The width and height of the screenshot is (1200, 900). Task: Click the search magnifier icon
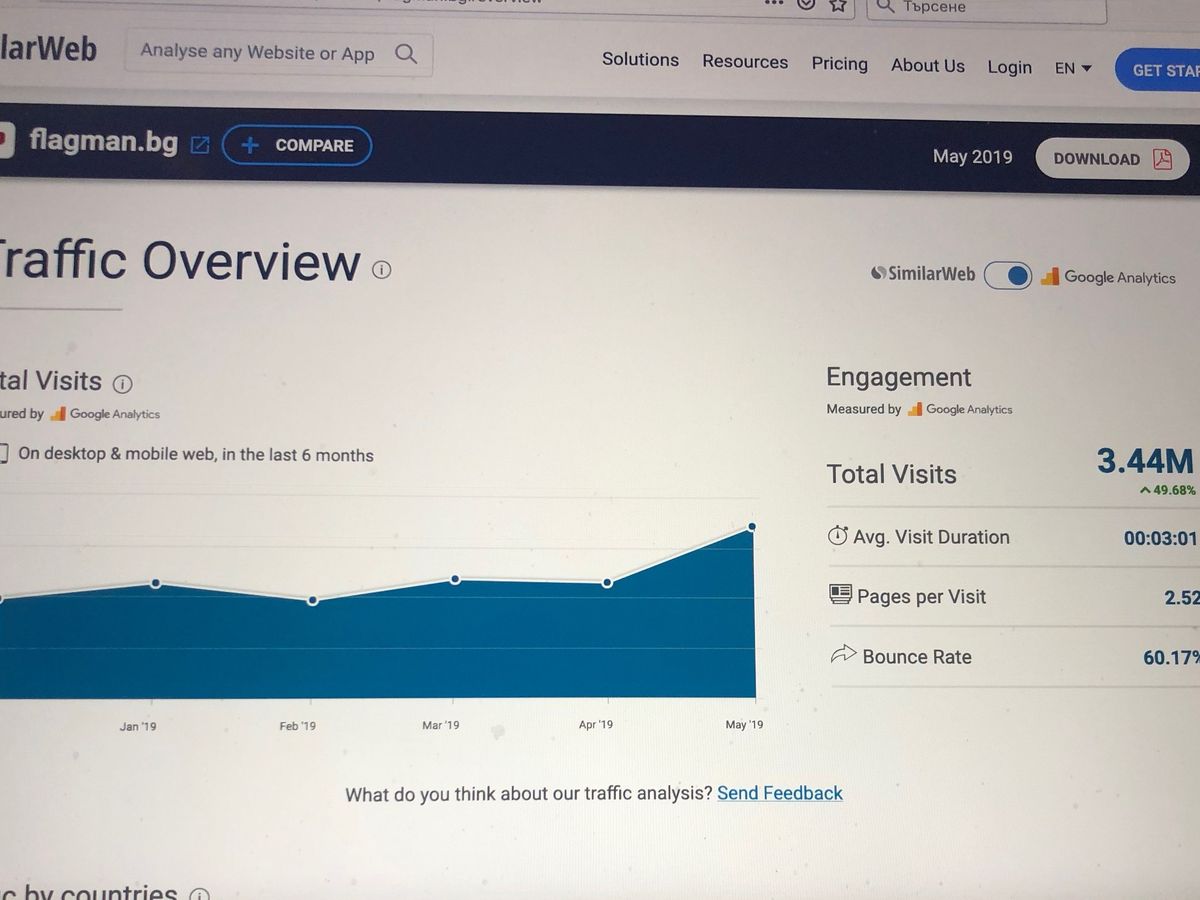click(405, 54)
